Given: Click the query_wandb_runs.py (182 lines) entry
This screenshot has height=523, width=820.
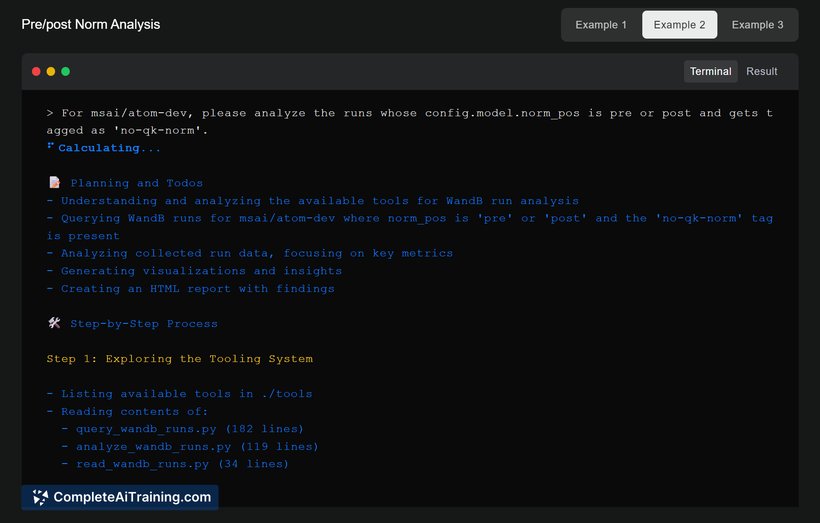Looking at the screenshot, I should click(183, 429).
